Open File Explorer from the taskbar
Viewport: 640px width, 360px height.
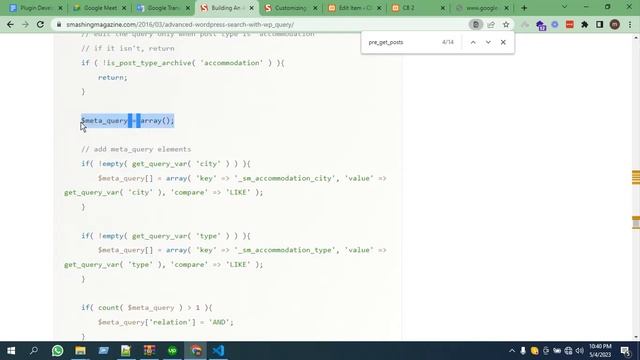pos(80,351)
